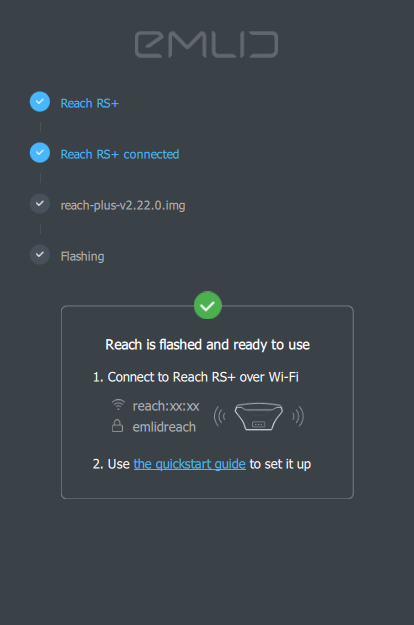Click the left signal waves beside the receiver
414x625 pixels.
point(220,417)
